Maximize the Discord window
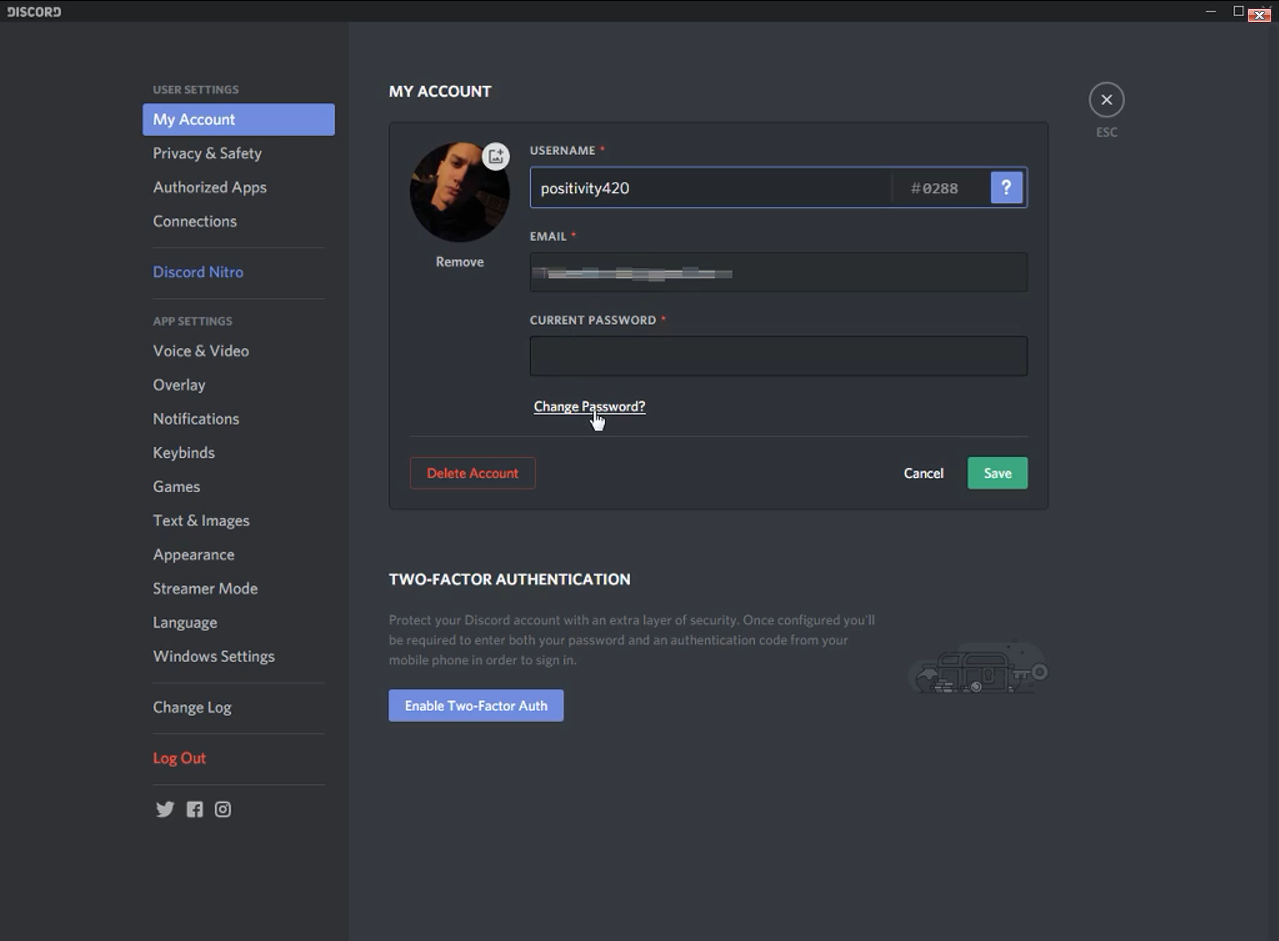 pos(1238,11)
